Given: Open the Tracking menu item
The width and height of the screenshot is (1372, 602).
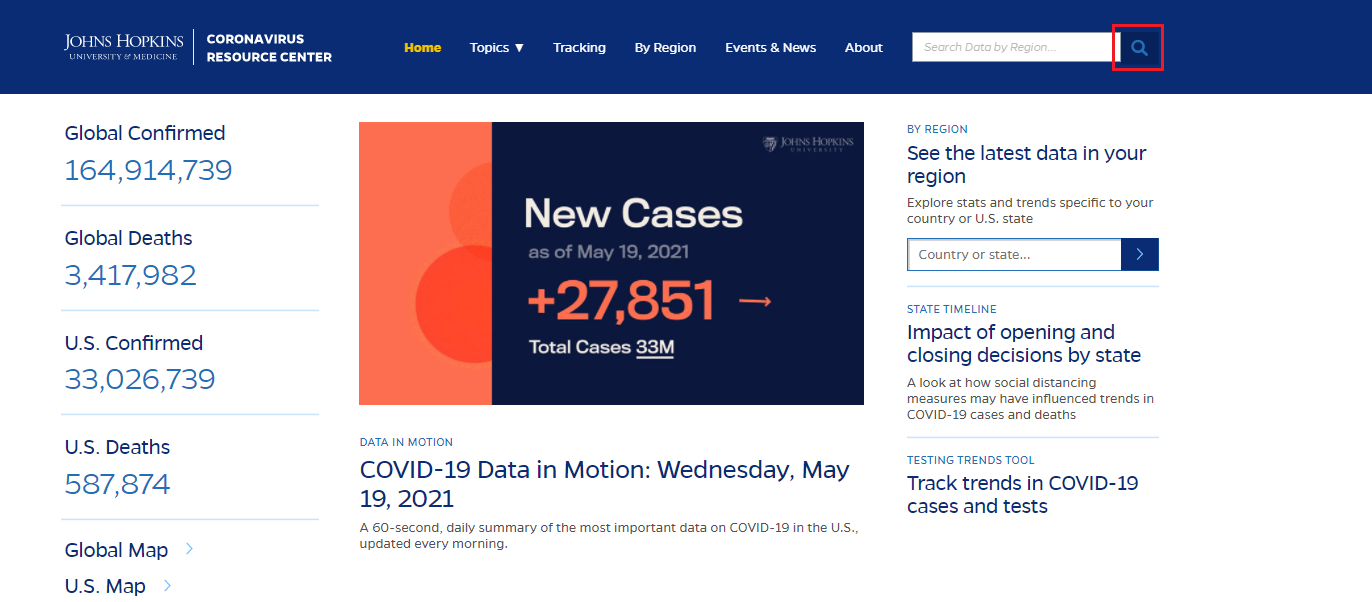Looking at the screenshot, I should coord(579,47).
